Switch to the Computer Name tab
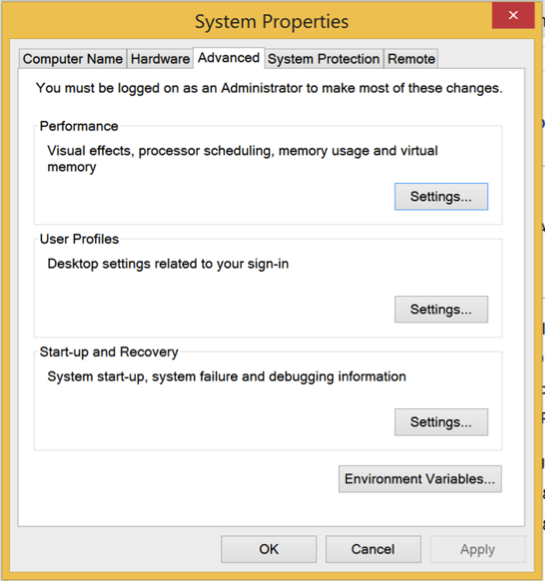Image resolution: width=546 pixels, height=582 pixels. tap(73, 59)
